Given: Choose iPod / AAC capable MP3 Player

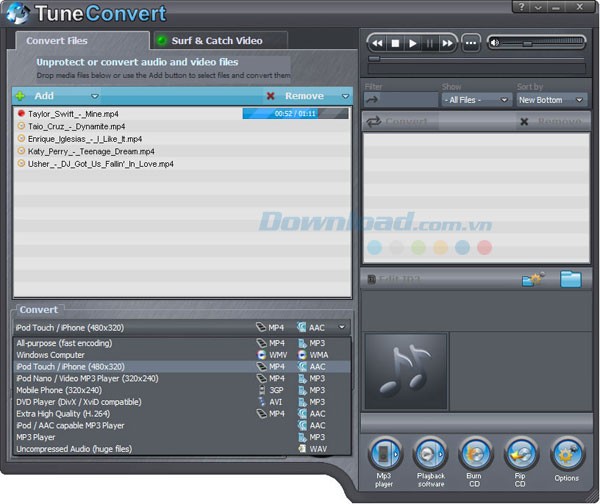Looking at the screenshot, I should coord(182,426).
